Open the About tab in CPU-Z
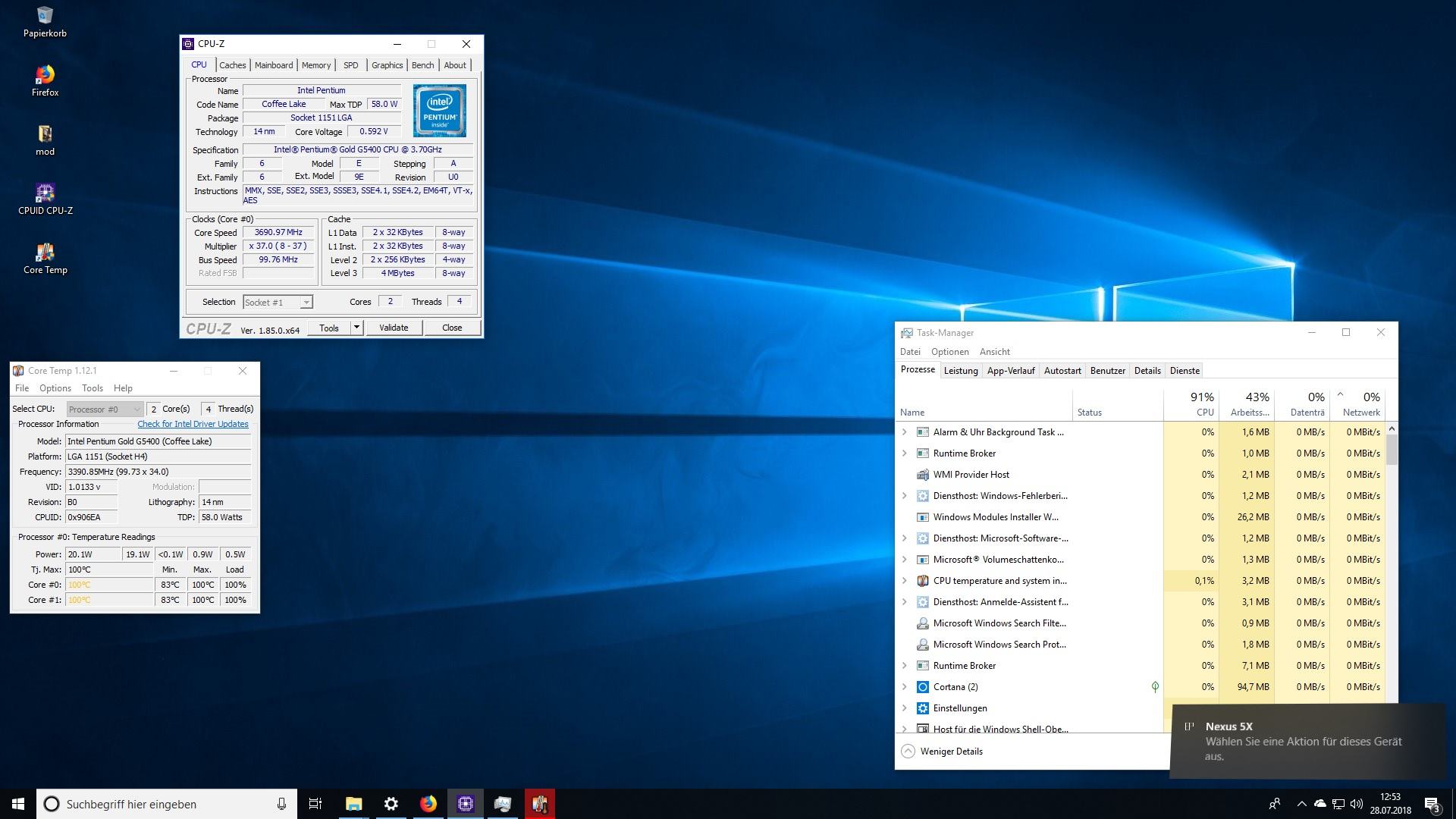 tap(455, 65)
